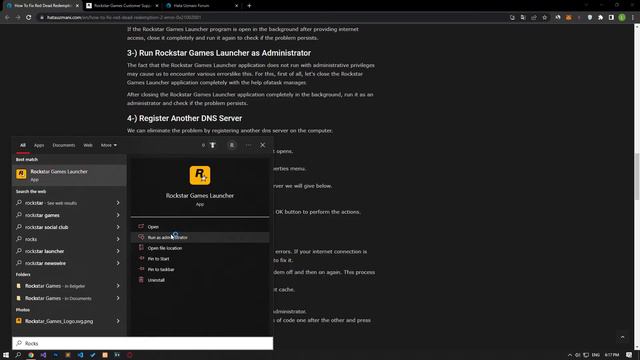
Task: Switch to Rockstar Games Customer Support tab
Action: click(x=122, y=6)
